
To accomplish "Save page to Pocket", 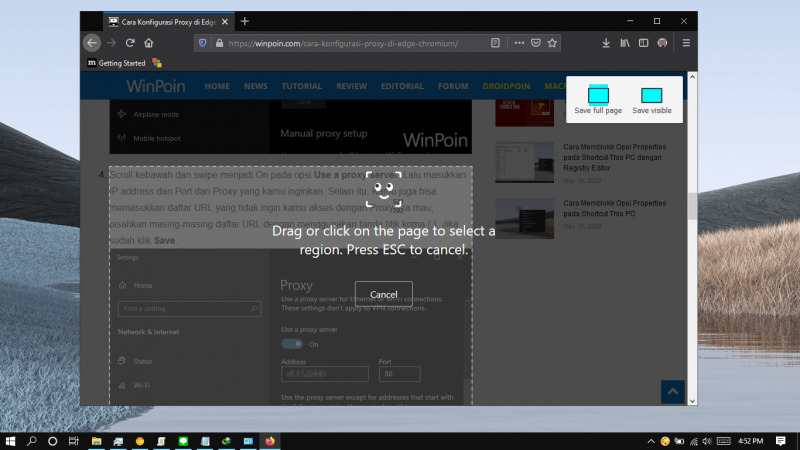I will click(536, 43).
